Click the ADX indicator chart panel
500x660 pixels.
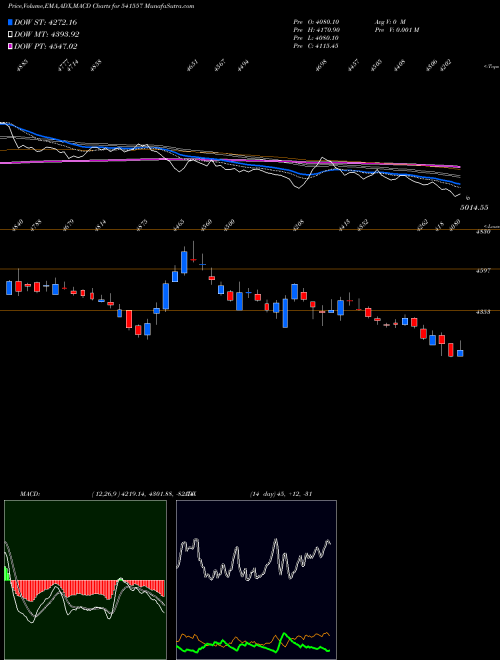(x=256, y=580)
